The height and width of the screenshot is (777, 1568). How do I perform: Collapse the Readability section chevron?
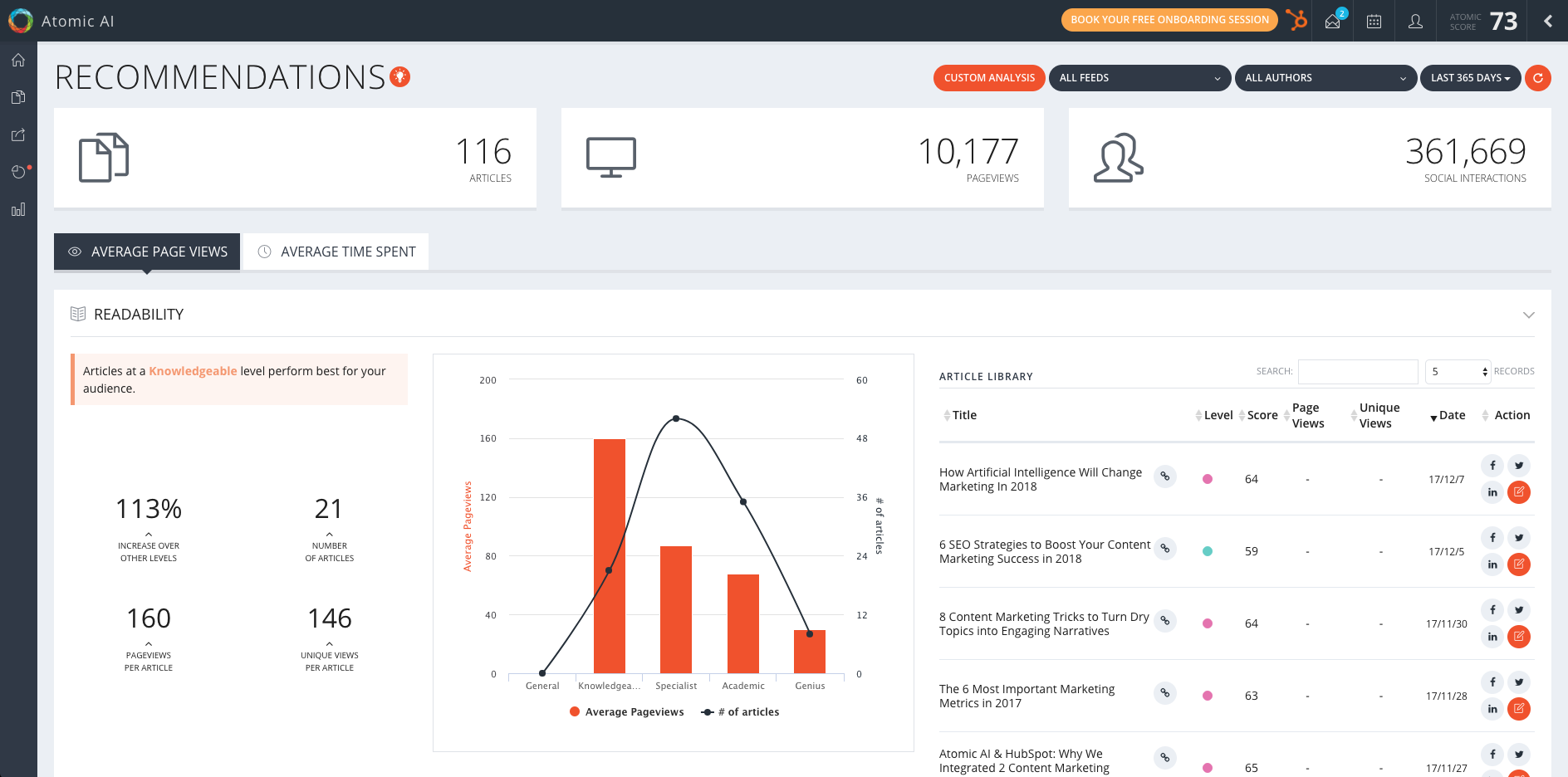1528,315
